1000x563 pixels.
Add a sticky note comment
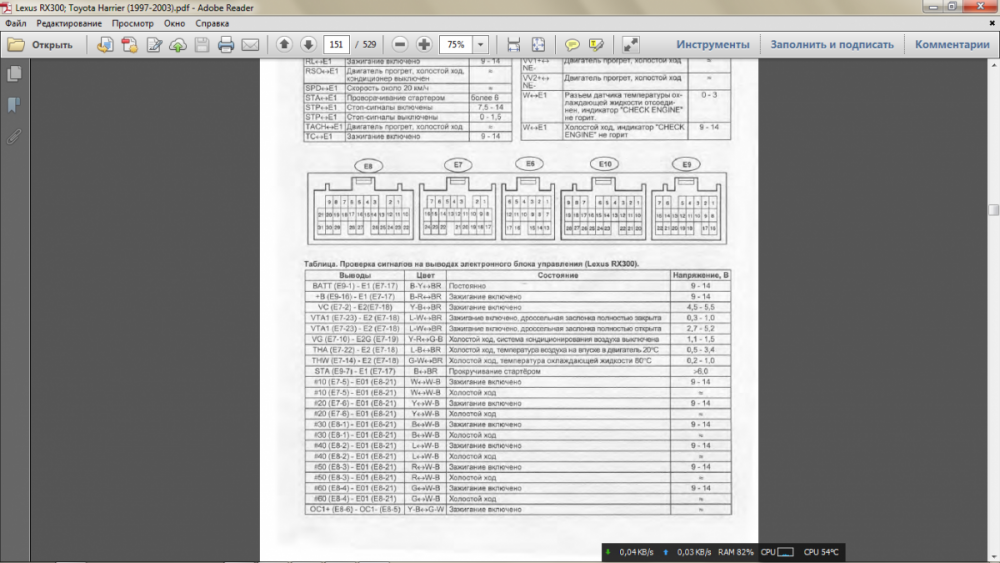572,45
